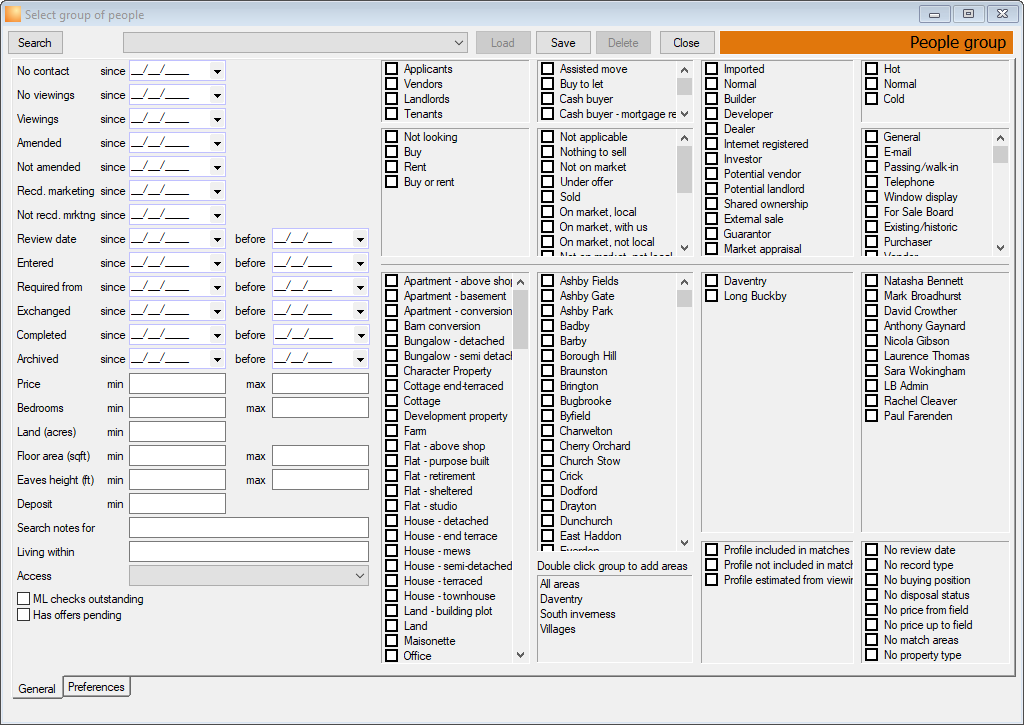
Task: Click the Price min input field
Action: pos(178,384)
